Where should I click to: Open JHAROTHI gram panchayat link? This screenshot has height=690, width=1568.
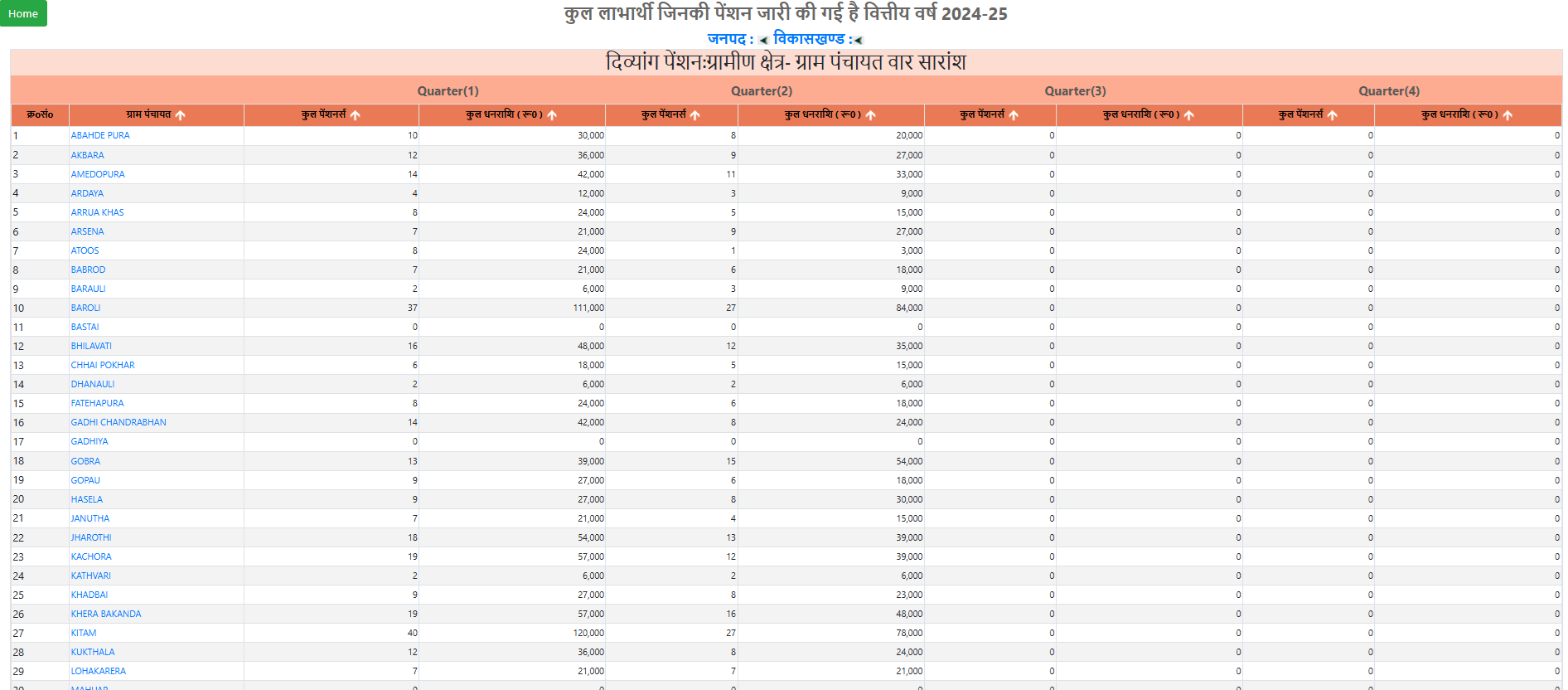pyautogui.click(x=91, y=537)
